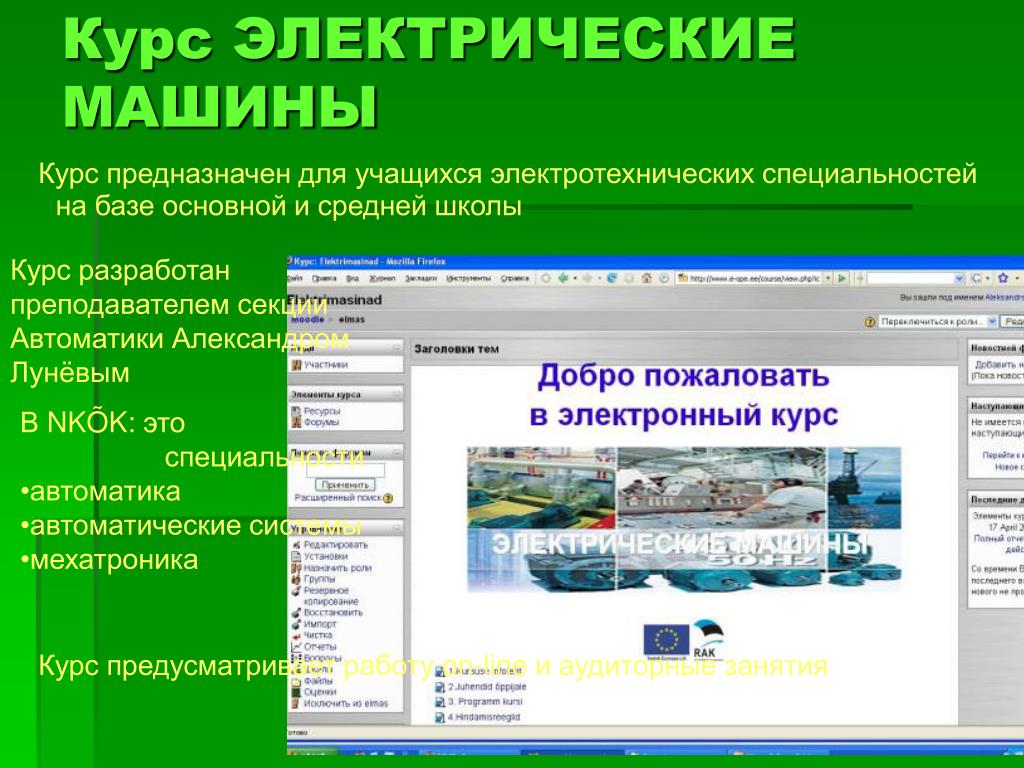Click the Установки settings icon
Screen dimensions: 1024x768
296,556
